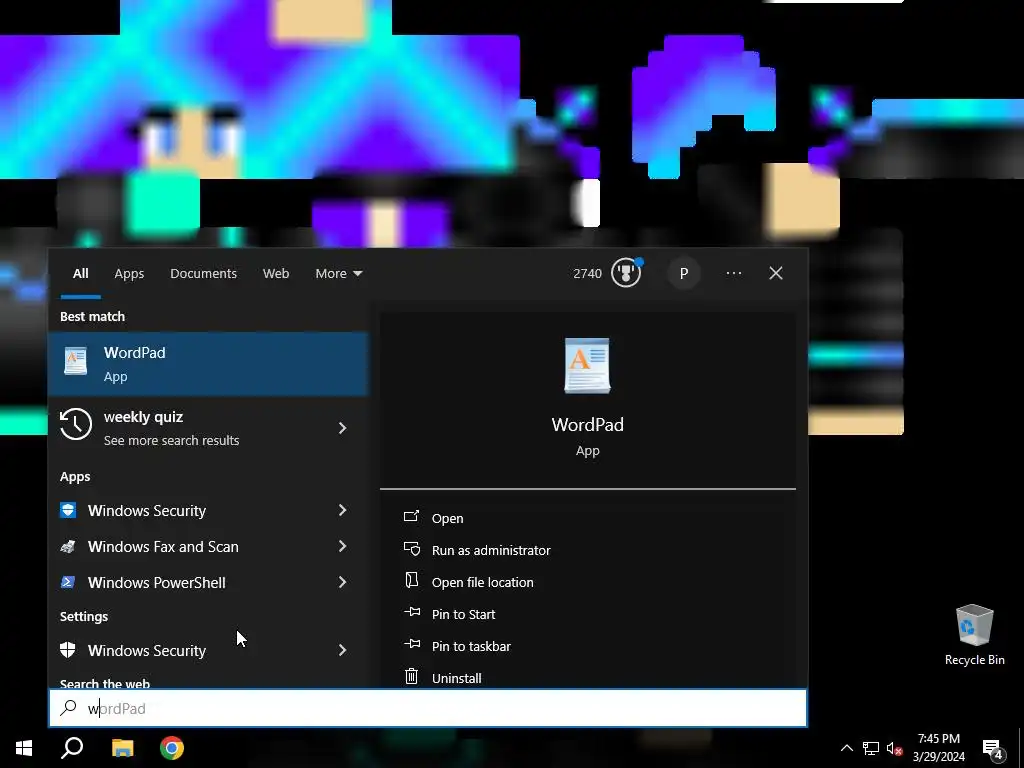Expand the More filter dropdown
Screen dimensions: 1024x768
[x=338, y=274]
